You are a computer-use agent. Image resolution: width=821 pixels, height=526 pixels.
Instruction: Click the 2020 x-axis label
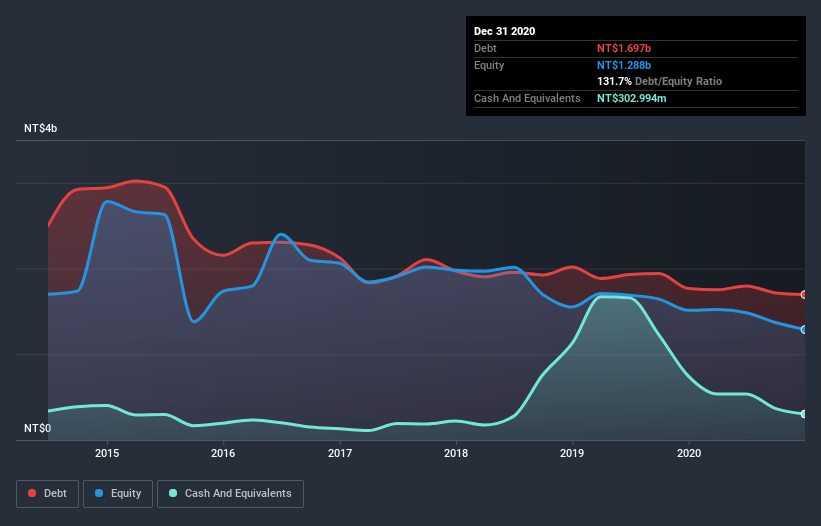tap(689, 453)
